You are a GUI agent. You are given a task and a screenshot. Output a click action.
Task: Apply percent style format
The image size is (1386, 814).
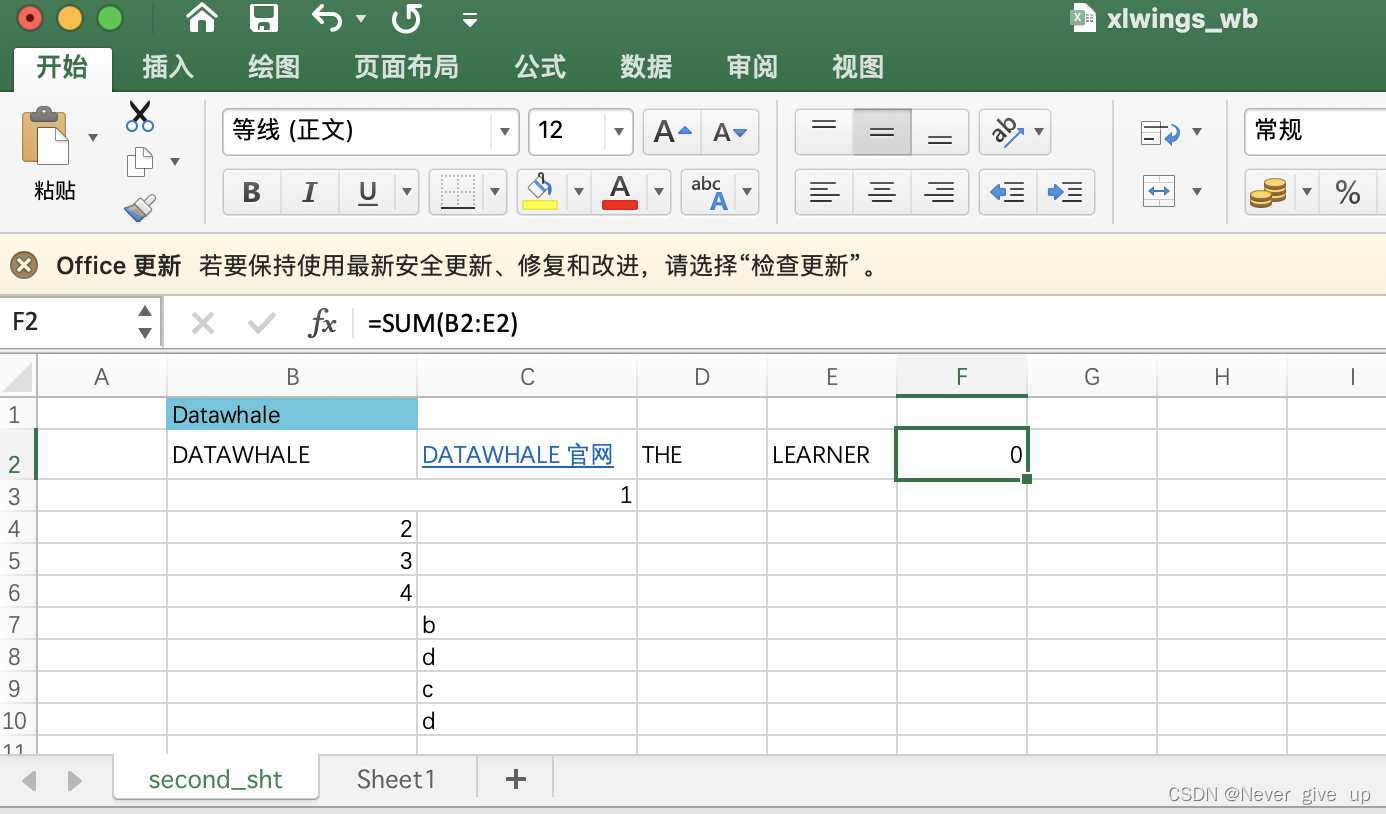click(1348, 192)
